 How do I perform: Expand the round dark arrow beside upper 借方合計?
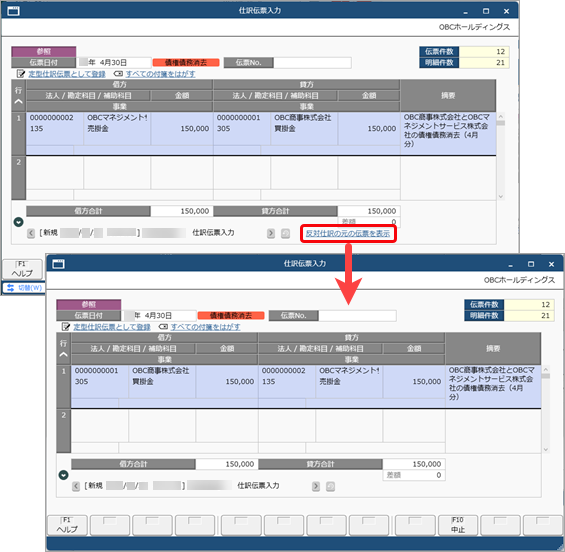(18, 222)
